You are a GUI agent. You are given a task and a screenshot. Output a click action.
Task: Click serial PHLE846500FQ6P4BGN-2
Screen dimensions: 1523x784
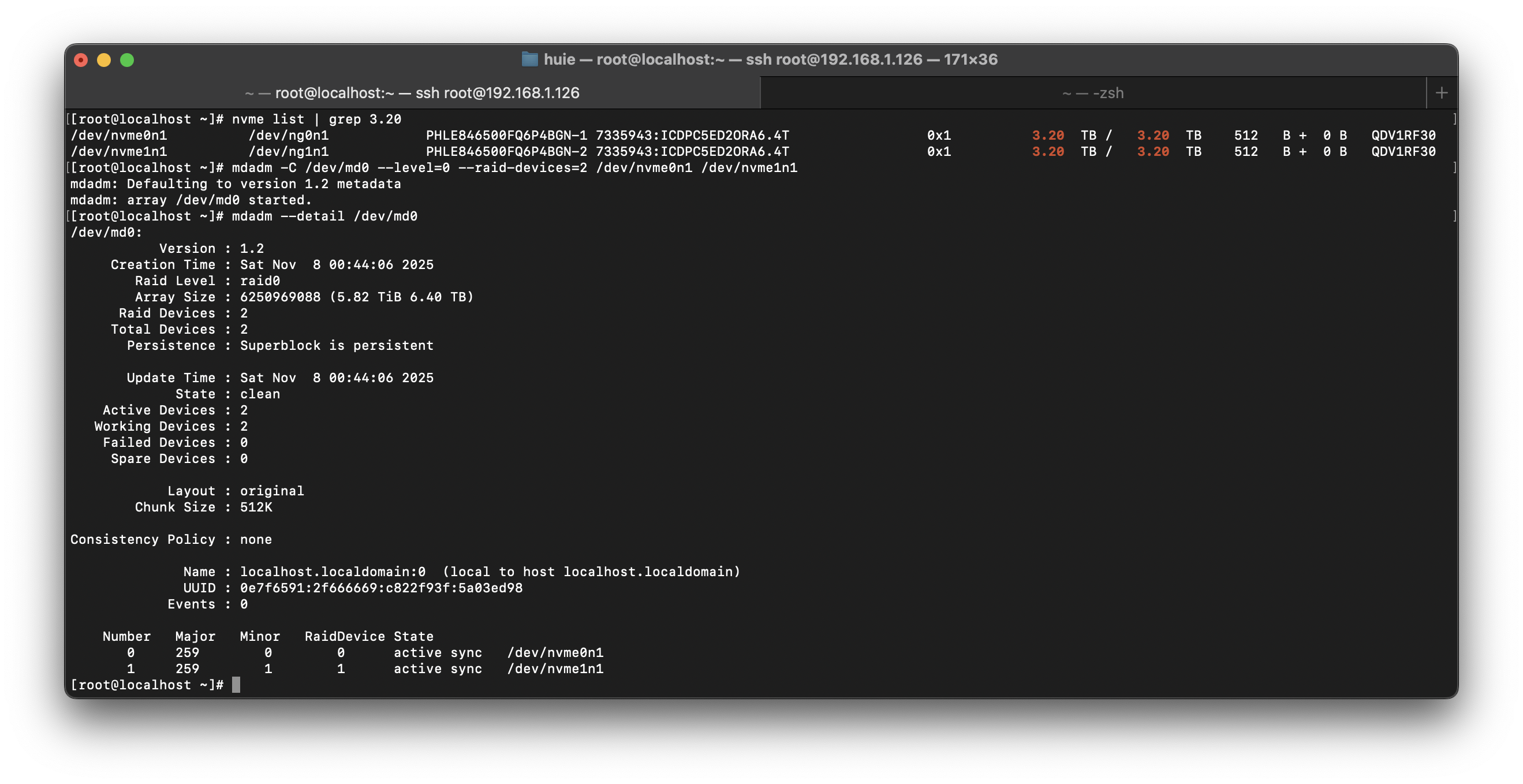tap(507, 151)
